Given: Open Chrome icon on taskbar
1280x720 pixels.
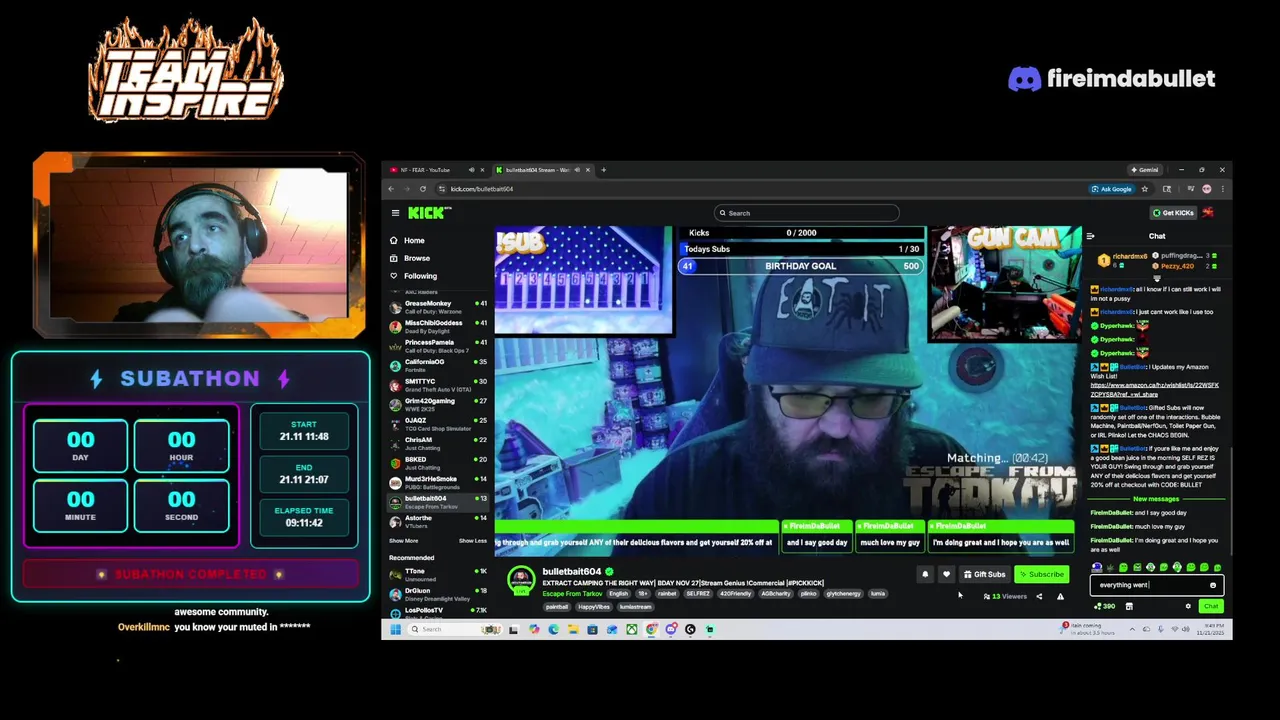Looking at the screenshot, I should pyautogui.click(x=651, y=630).
